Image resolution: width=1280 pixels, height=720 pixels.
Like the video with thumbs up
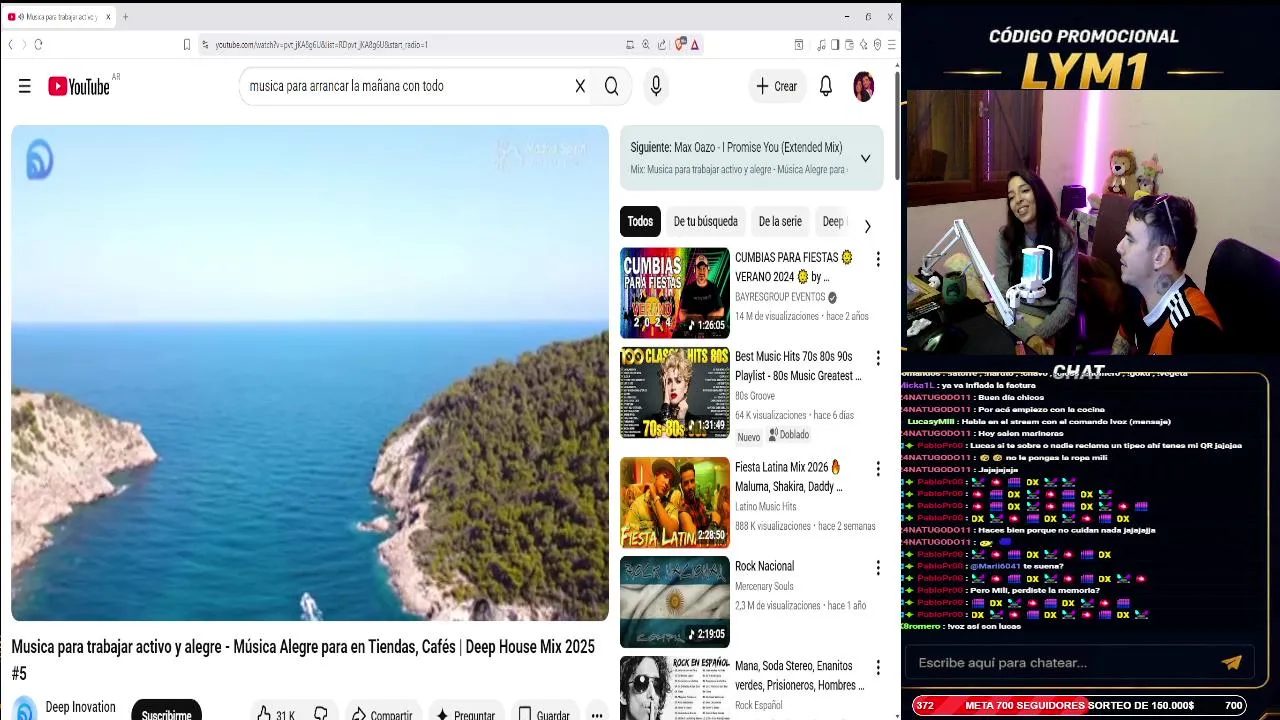(x=275, y=714)
